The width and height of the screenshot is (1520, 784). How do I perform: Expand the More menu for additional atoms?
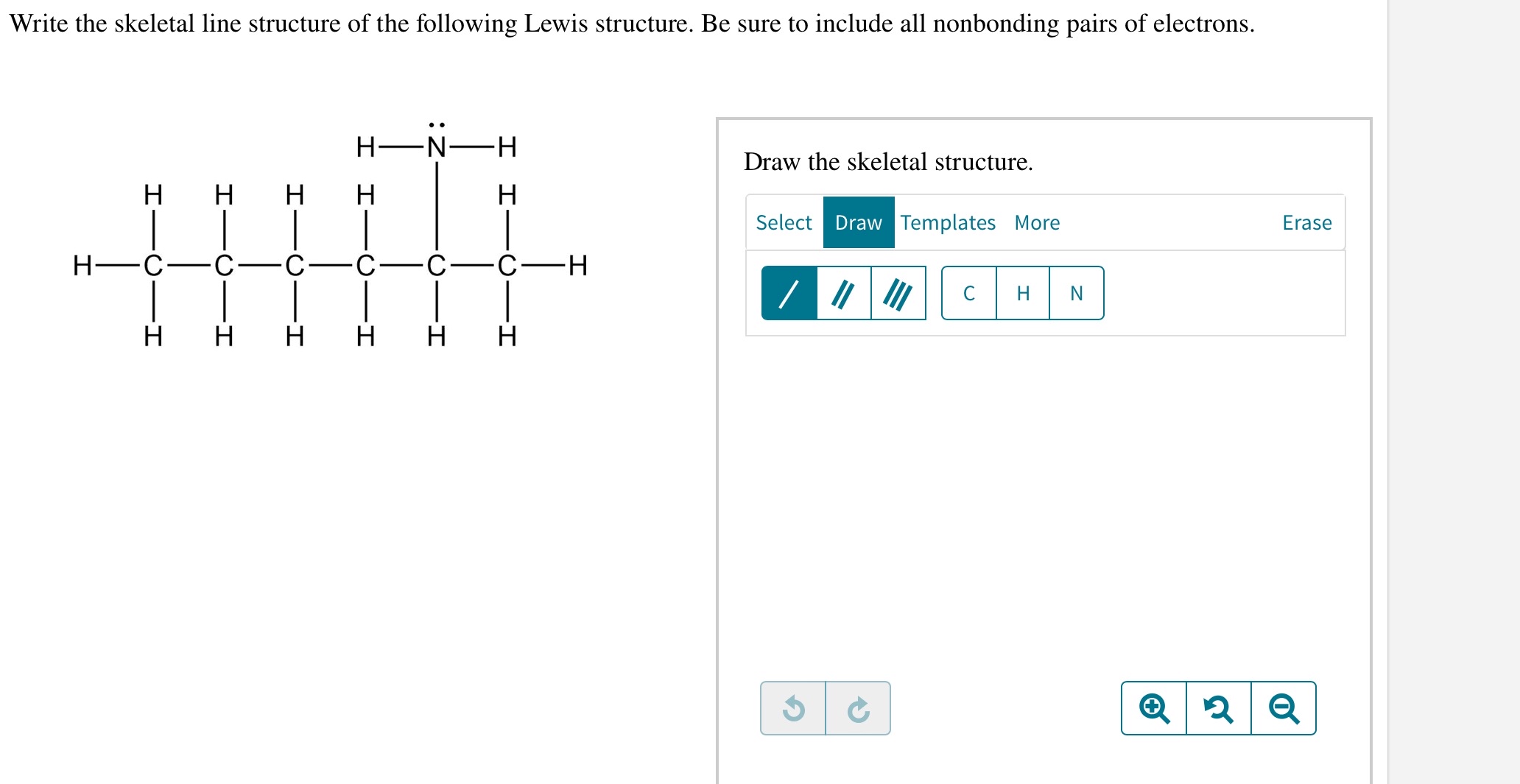[1037, 223]
